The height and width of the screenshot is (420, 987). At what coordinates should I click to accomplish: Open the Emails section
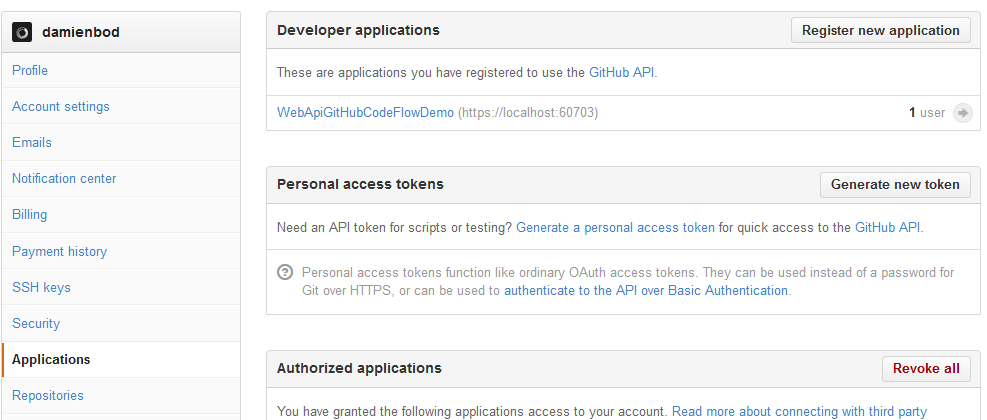coord(32,142)
